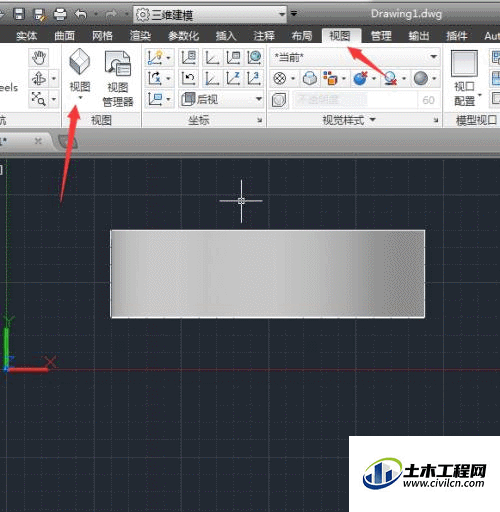This screenshot has width=500, height=512.
Task: Switch to the 布局 ribbon tab
Action: 302,36
